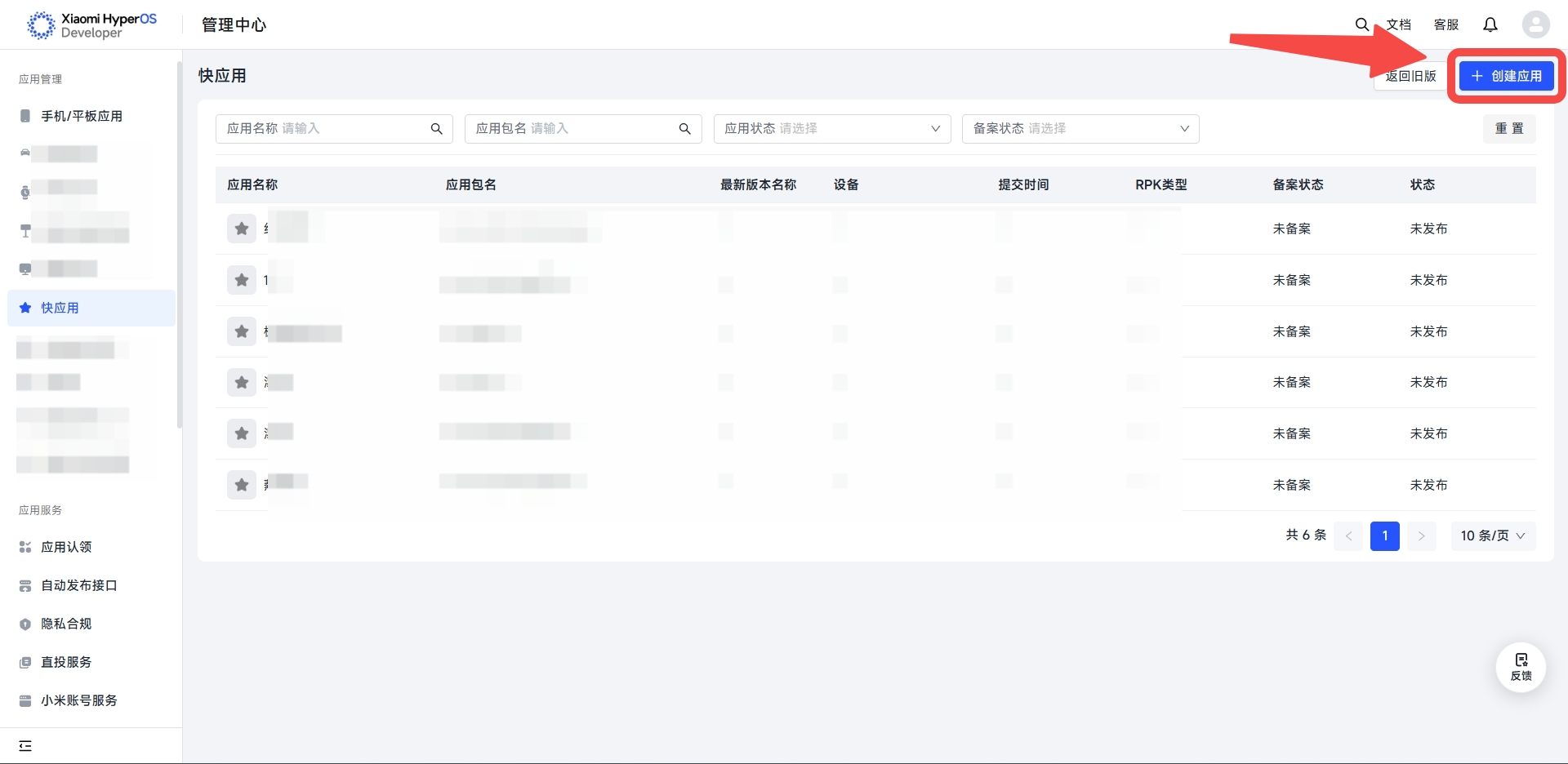
Task: Open the 文档 link in header
Action: (1398, 24)
